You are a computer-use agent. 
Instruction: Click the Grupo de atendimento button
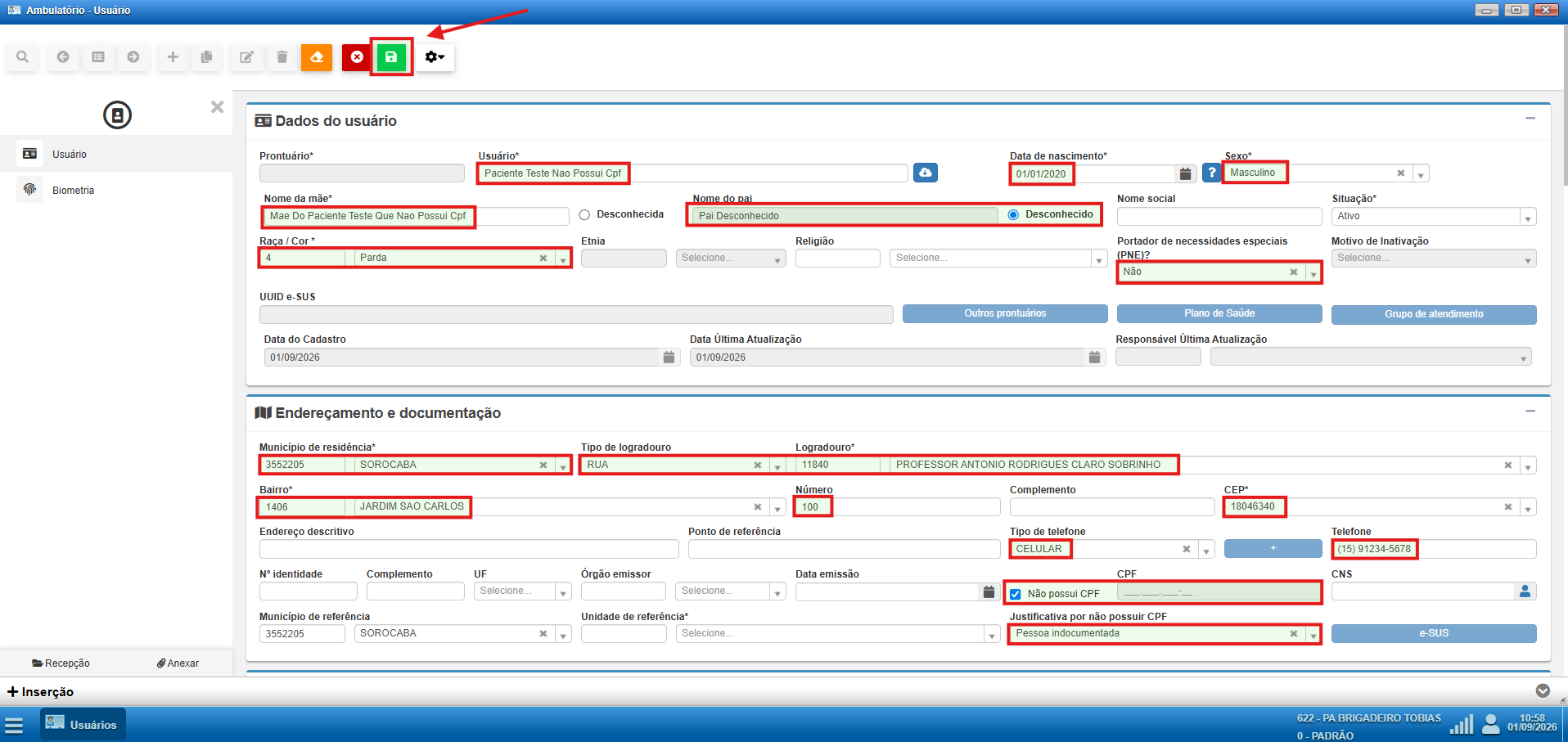pyautogui.click(x=1434, y=314)
